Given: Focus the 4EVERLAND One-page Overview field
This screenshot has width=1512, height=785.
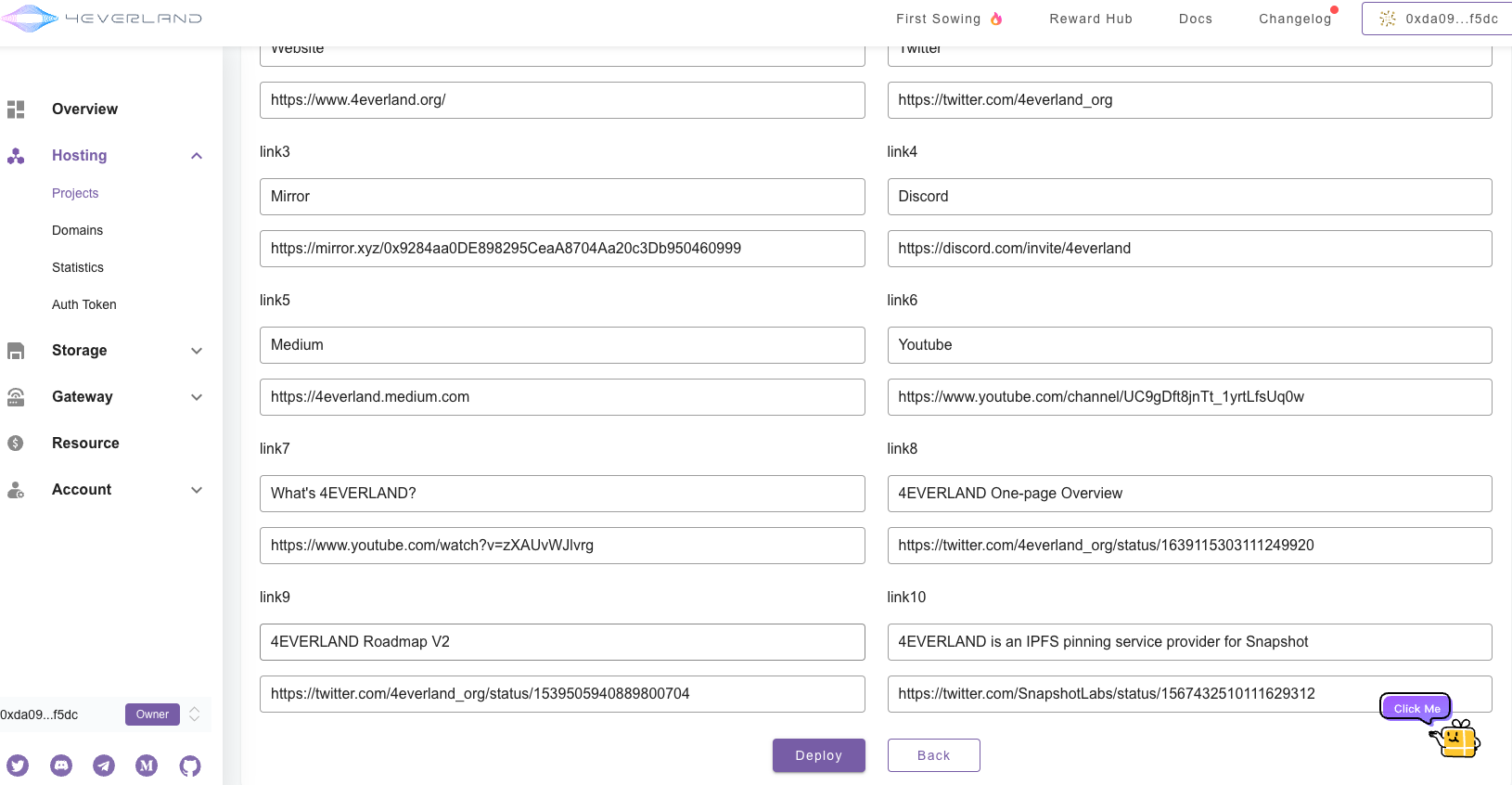Looking at the screenshot, I should [1189, 494].
